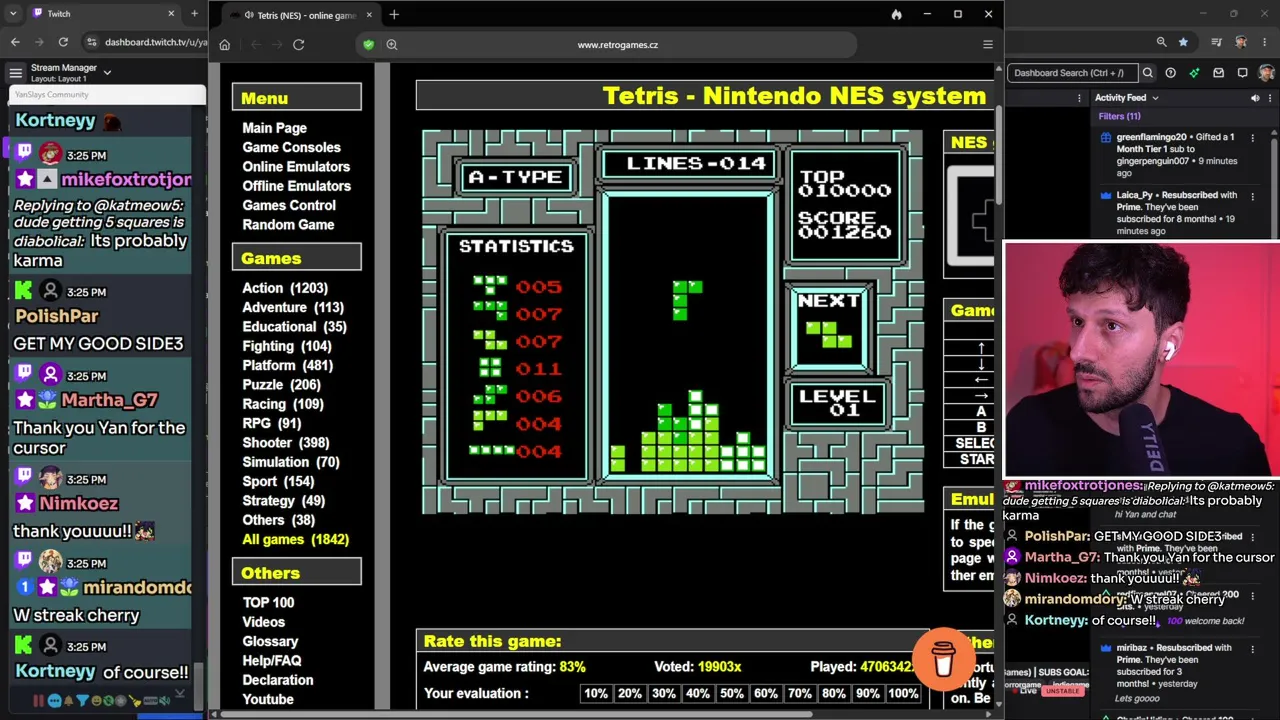
Task: Pick a Random Game
Action: [x=288, y=225]
